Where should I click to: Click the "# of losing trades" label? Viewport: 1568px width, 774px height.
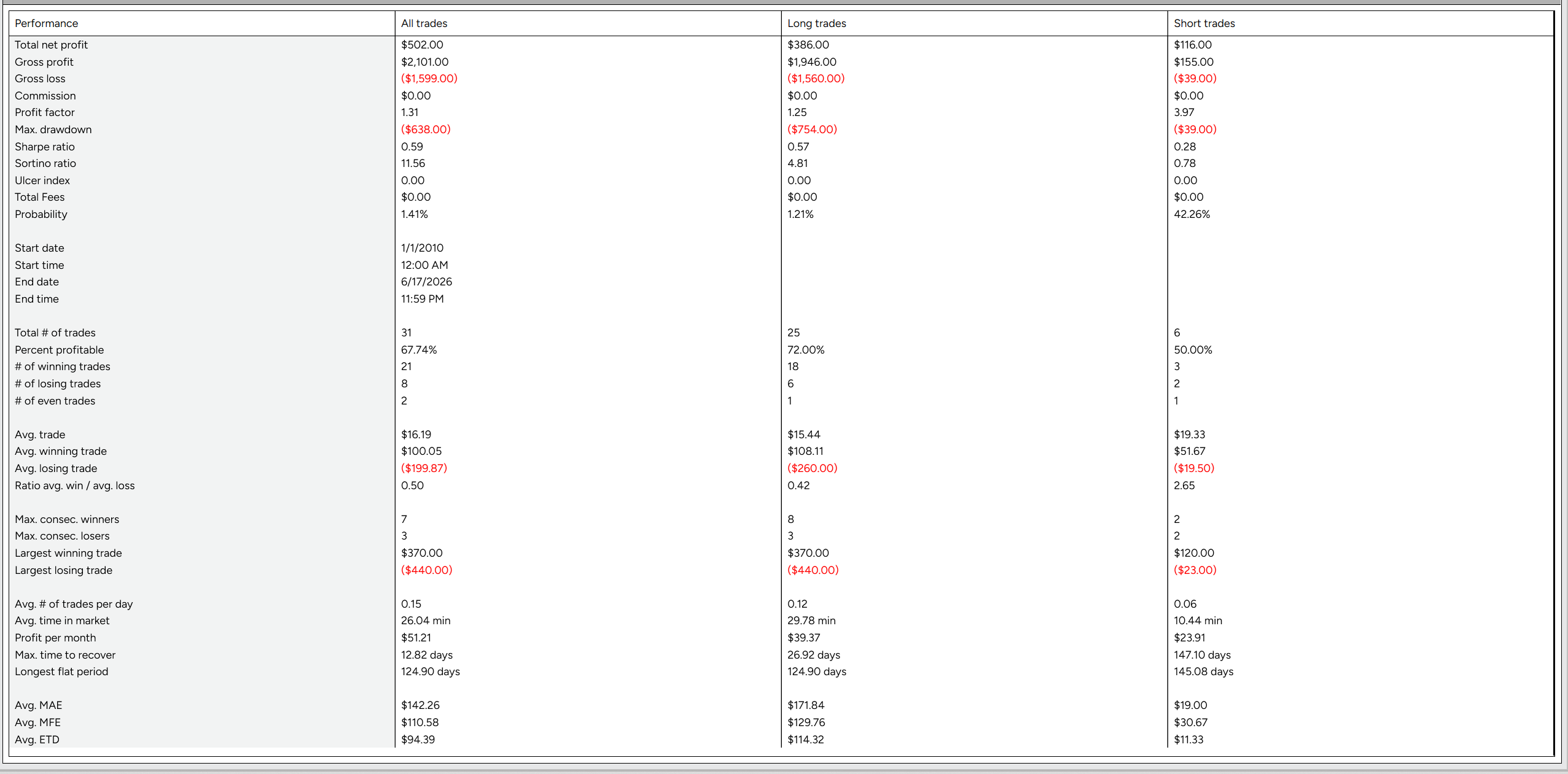click(x=58, y=384)
